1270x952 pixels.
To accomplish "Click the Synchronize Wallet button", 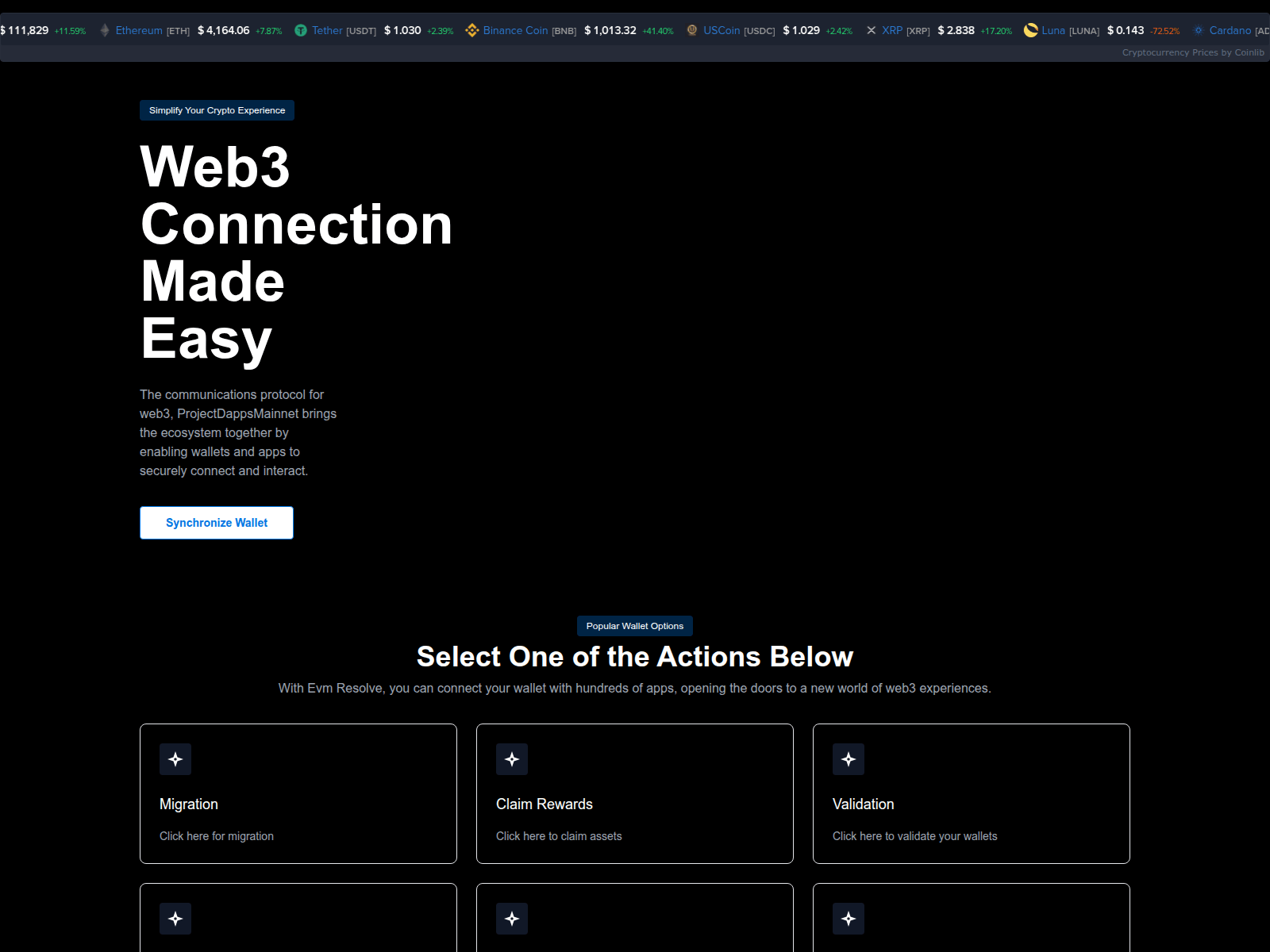I will pos(216,522).
